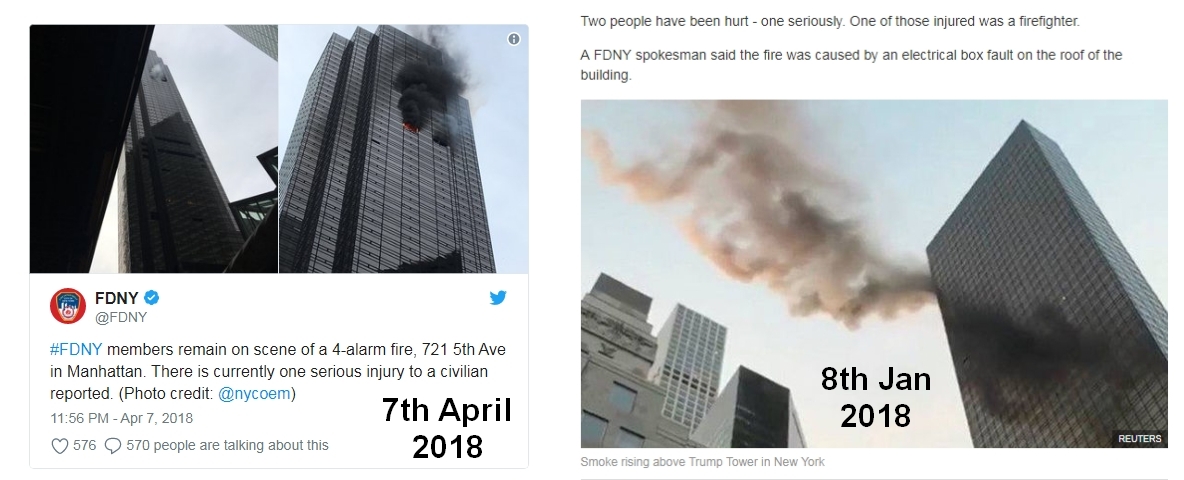The width and height of the screenshot is (1184, 480).
Task: Open left skyscraper photo in tweet
Action: [x=154, y=149]
